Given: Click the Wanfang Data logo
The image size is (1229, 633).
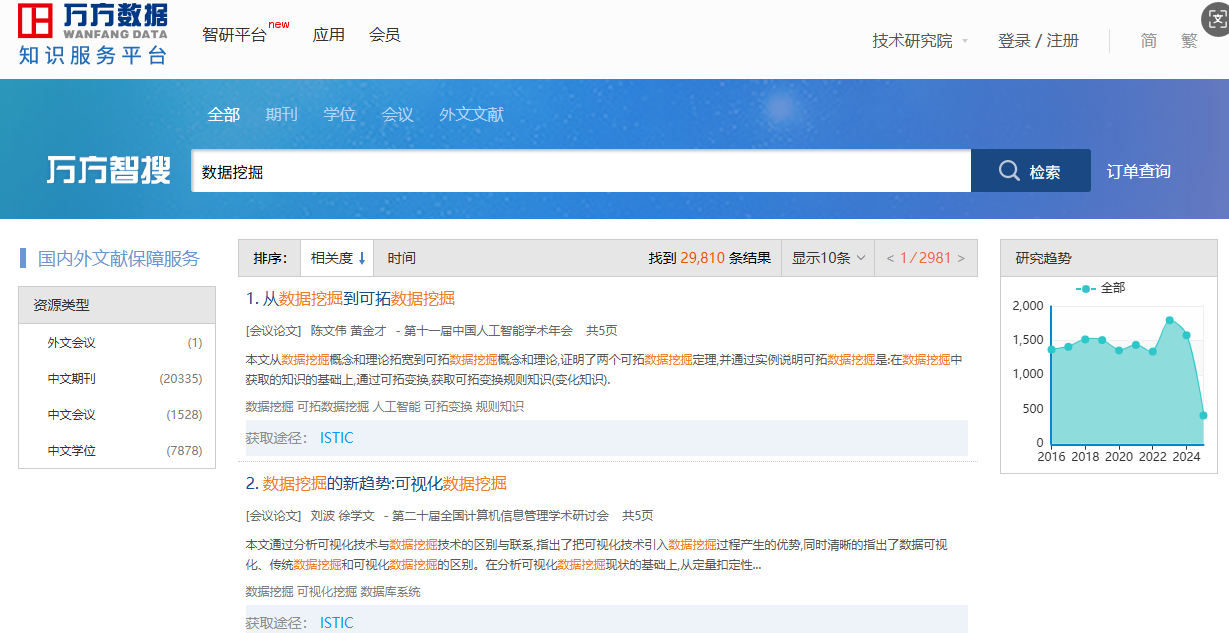Looking at the screenshot, I should [x=93, y=35].
